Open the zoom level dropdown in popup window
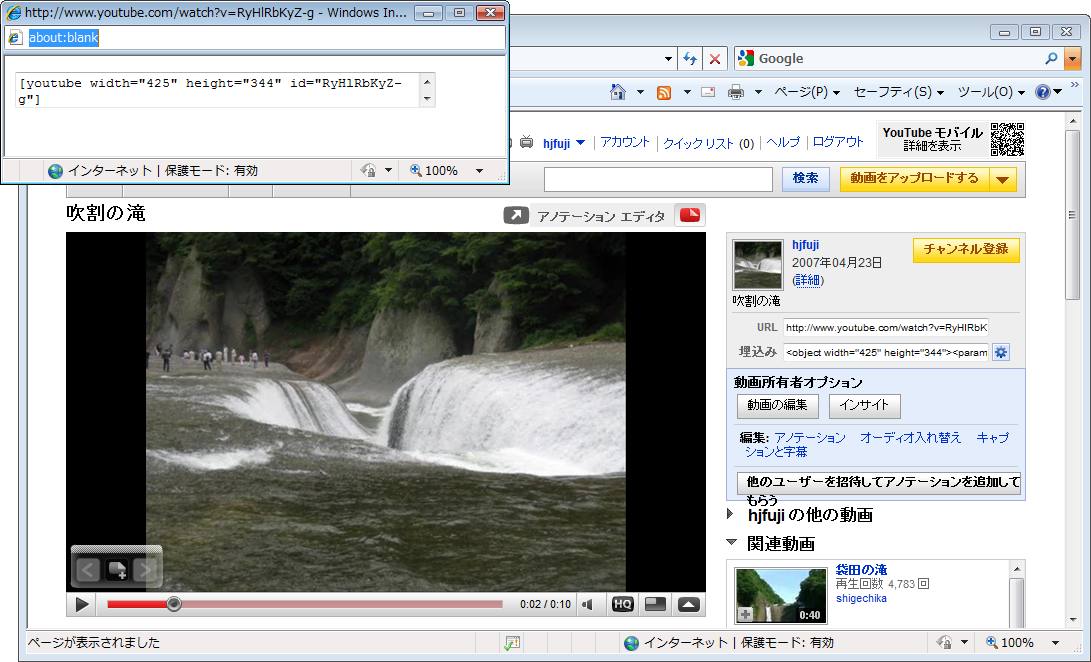This screenshot has height=662, width=1091. (x=479, y=171)
